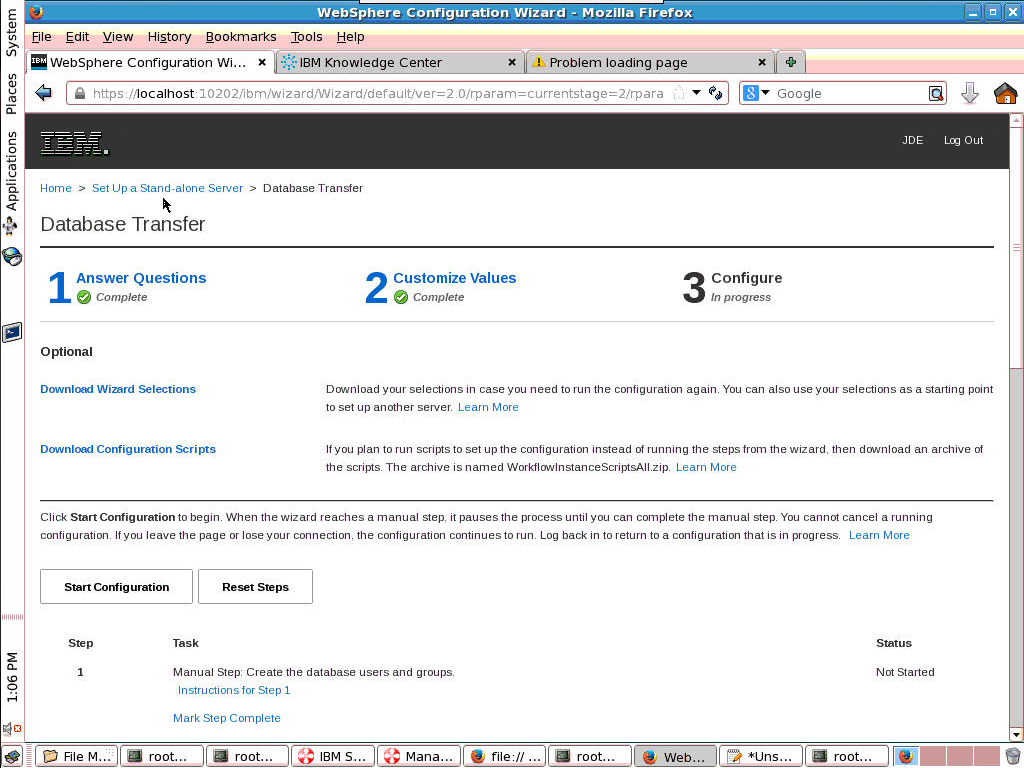Close the WebSphere Configuration Wizard tab
This screenshot has height=768, width=1024.
(x=262, y=62)
